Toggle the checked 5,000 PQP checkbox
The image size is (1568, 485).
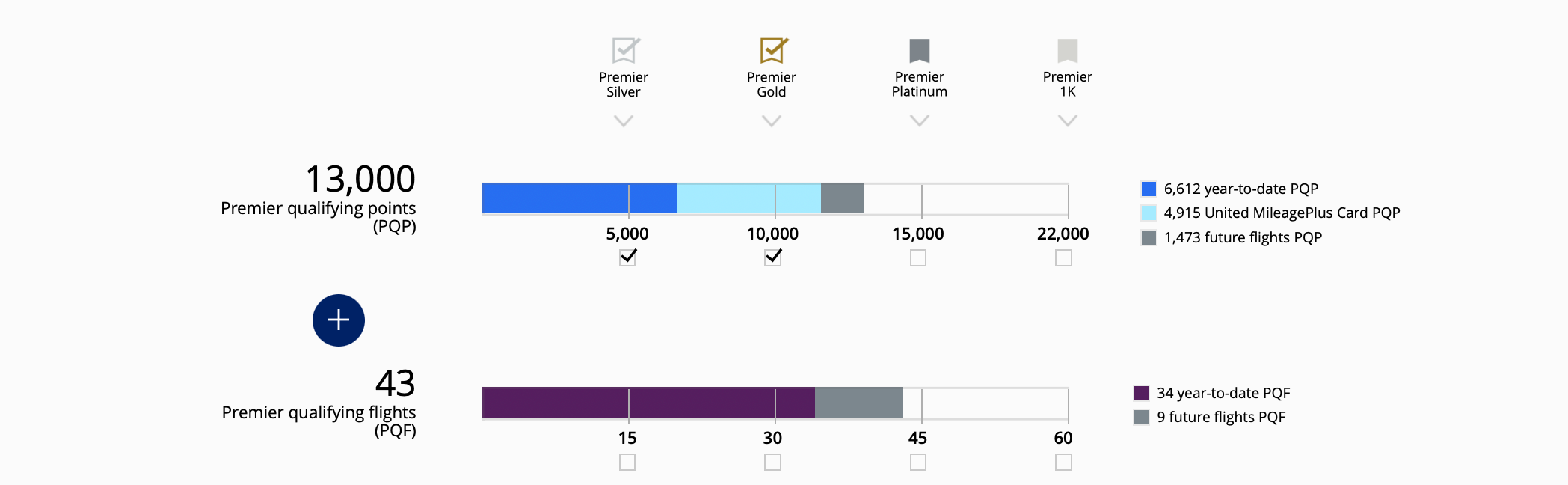coord(627,257)
